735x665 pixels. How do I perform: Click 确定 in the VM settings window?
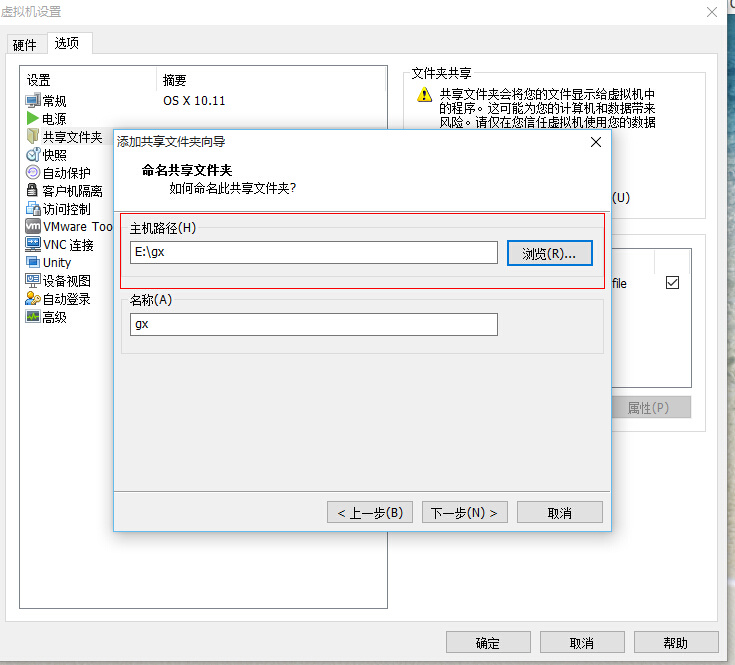click(488, 643)
